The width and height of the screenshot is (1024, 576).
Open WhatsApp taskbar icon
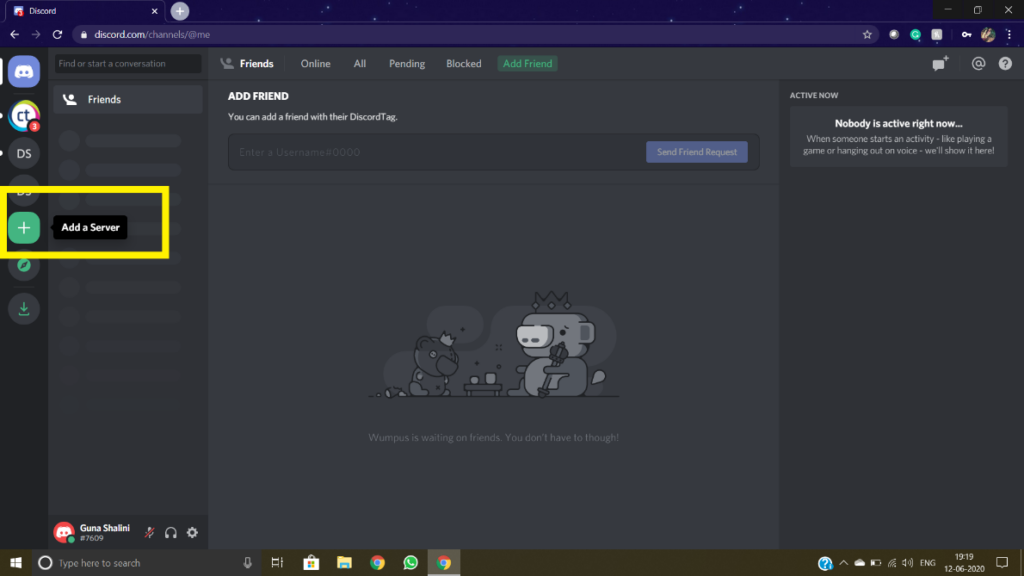410,562
